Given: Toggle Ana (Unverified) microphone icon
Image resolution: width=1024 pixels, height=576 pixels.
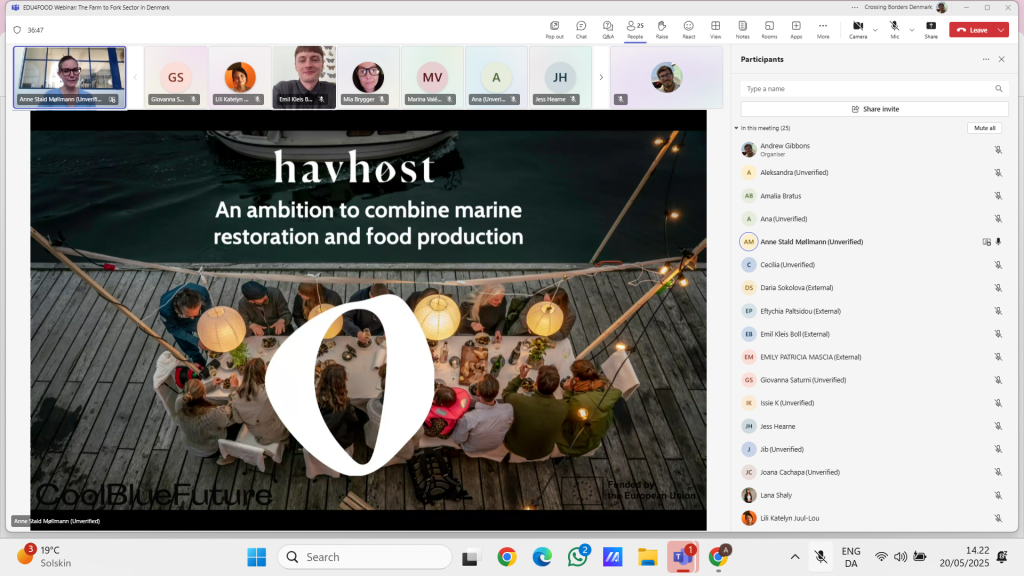Looking at the screenshot, I should point(998,219).
